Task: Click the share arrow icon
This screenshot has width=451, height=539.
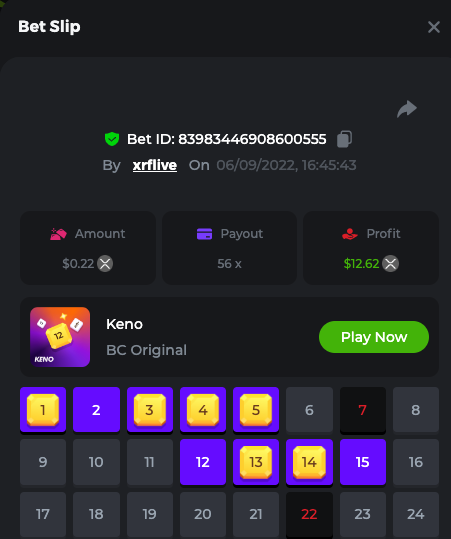Action: click(x=407, y=109)
